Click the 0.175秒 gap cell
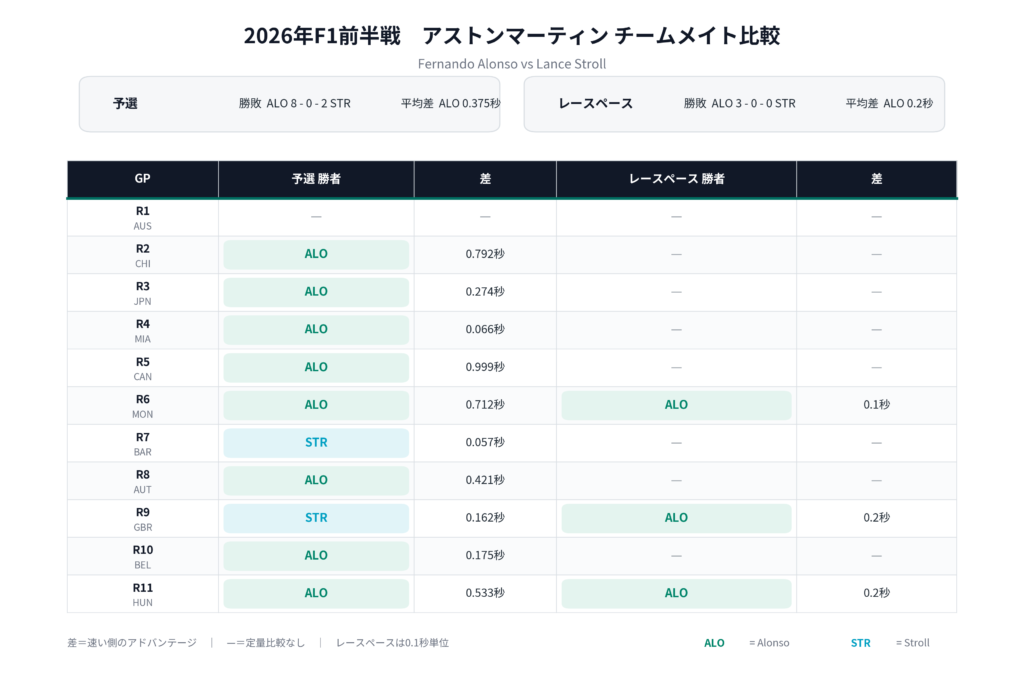Viewport: 1024px width, 698px height. 485,556
